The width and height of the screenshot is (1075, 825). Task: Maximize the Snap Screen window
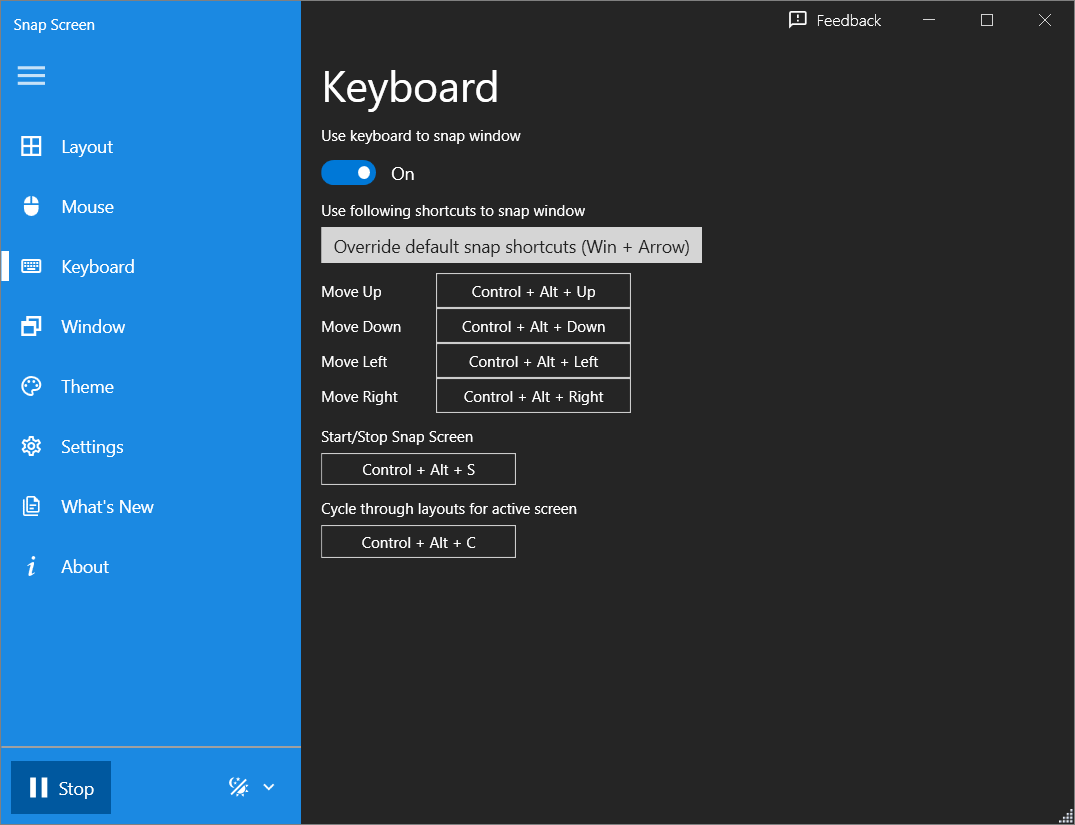pos(987,20)
